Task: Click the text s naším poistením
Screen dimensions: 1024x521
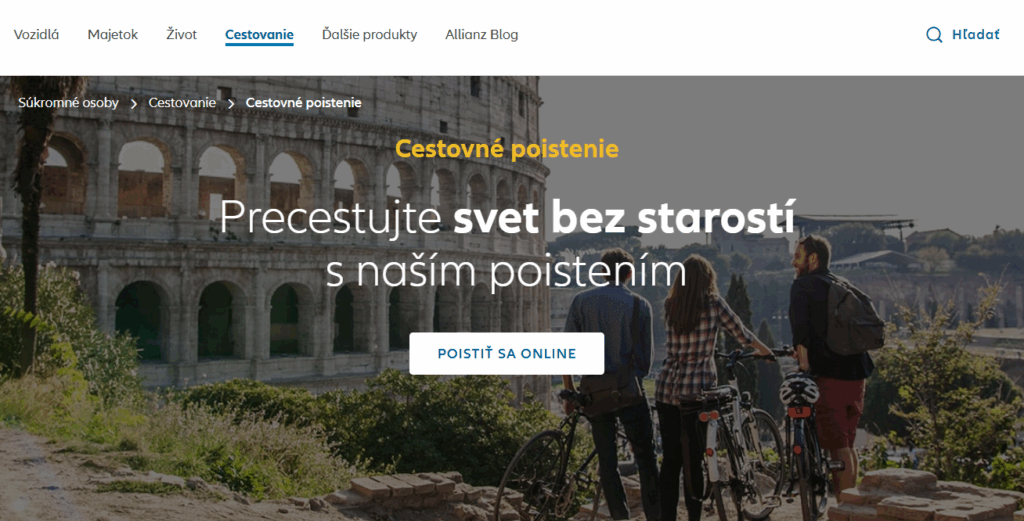Action: pyautogui.click(x=507, y=271)
